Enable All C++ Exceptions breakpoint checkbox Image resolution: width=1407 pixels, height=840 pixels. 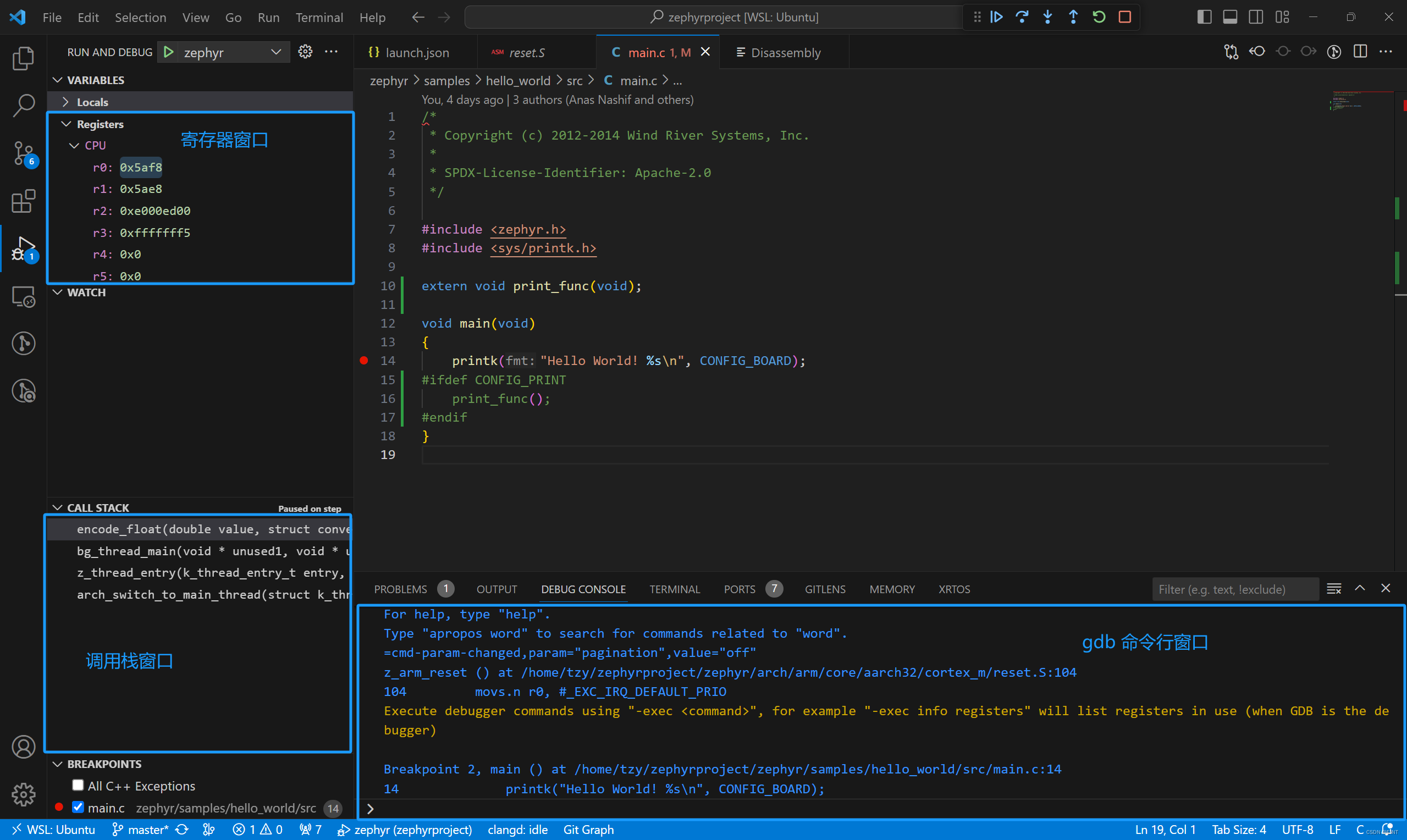click(78, 785)
